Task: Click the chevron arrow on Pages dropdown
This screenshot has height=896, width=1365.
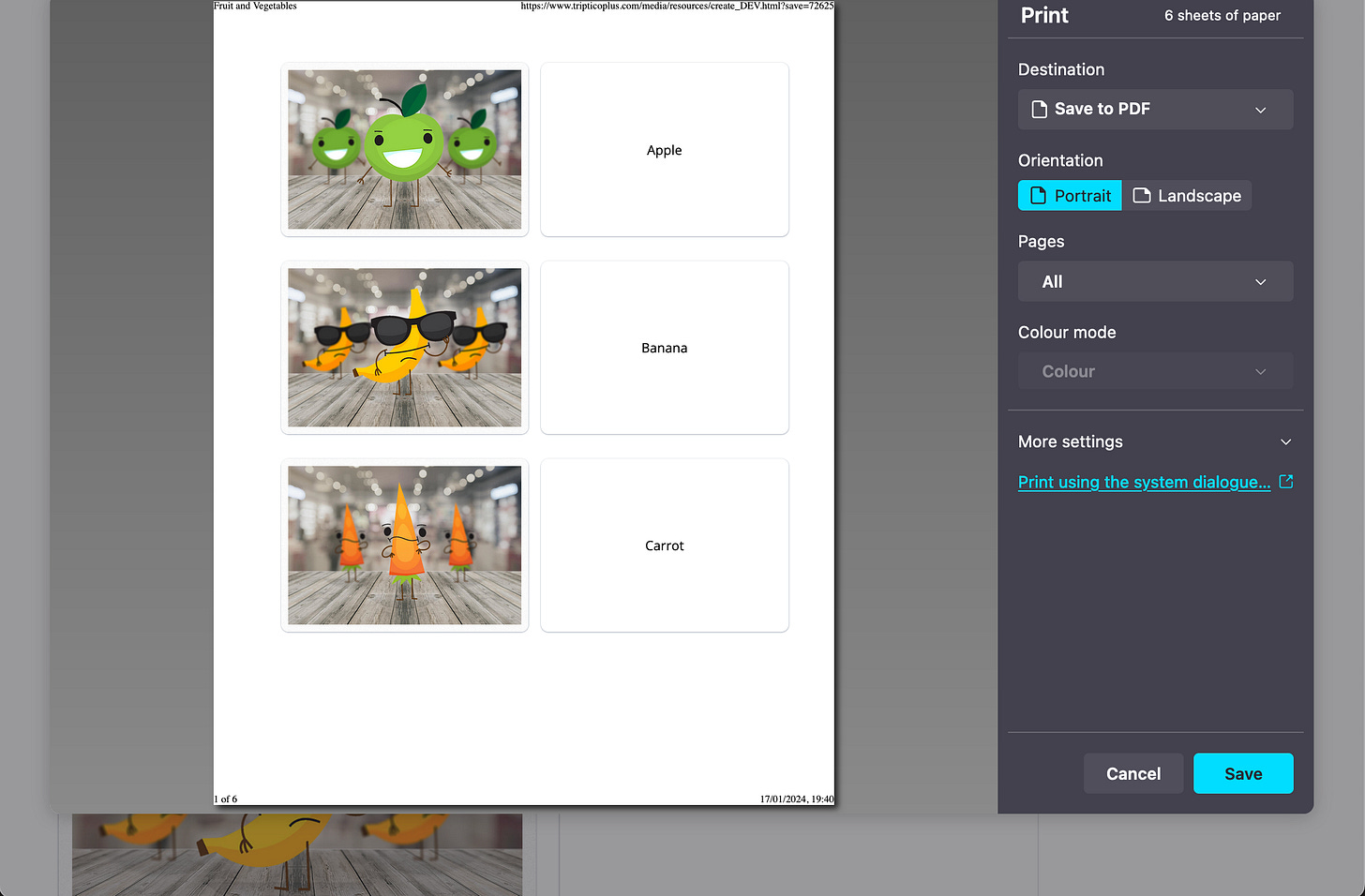Action: pos(1261,282)
